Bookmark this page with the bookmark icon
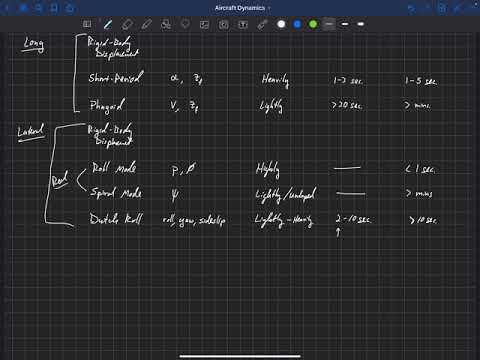This screenshot has width=480, height=360. [54, 8]
